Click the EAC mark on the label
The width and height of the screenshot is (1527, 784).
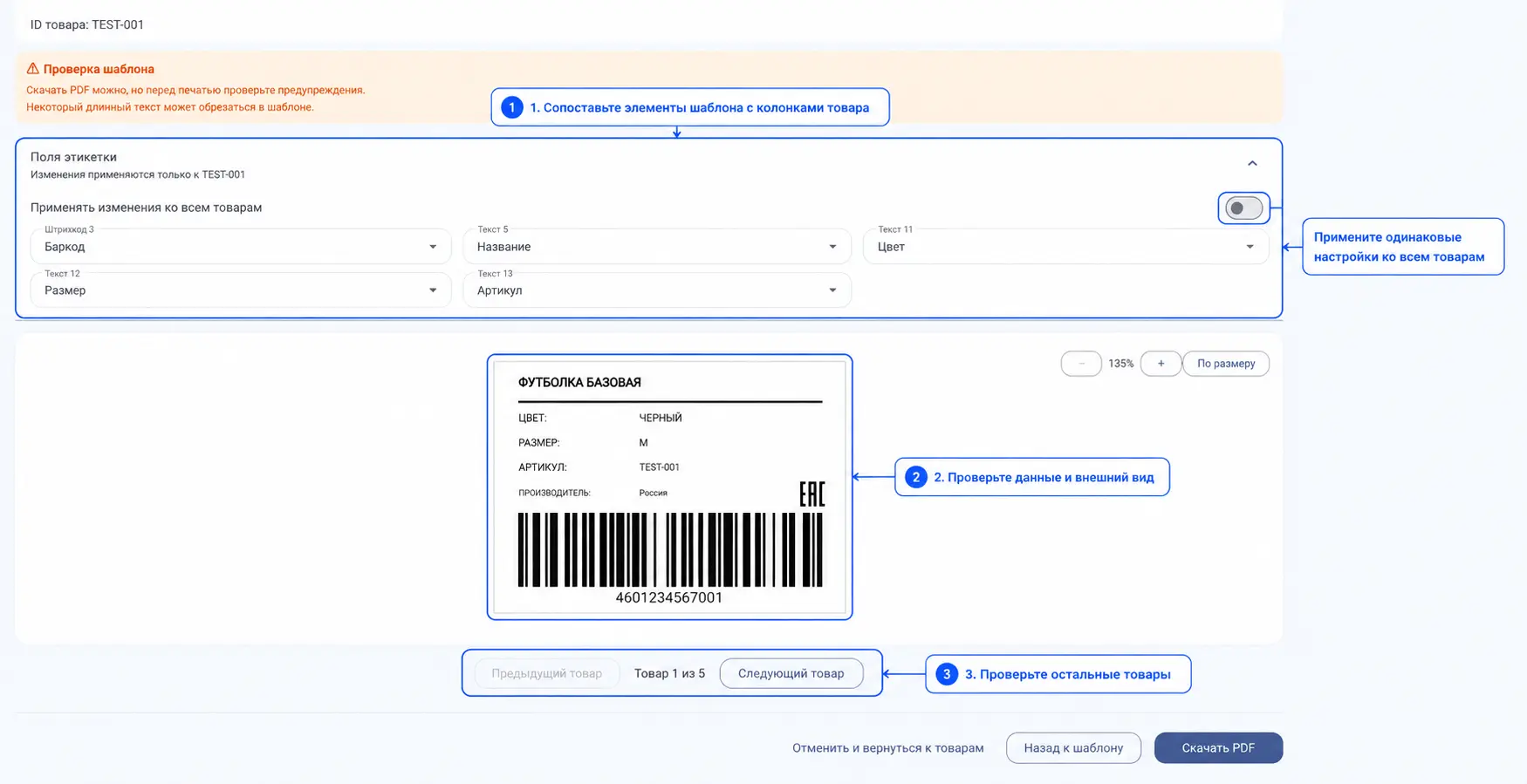click(x=811, y=494)
